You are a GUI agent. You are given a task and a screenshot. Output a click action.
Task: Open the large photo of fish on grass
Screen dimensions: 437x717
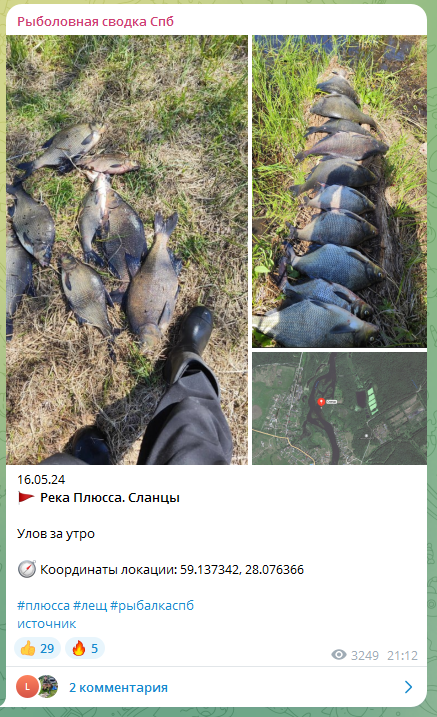click(x=127, y=250)
